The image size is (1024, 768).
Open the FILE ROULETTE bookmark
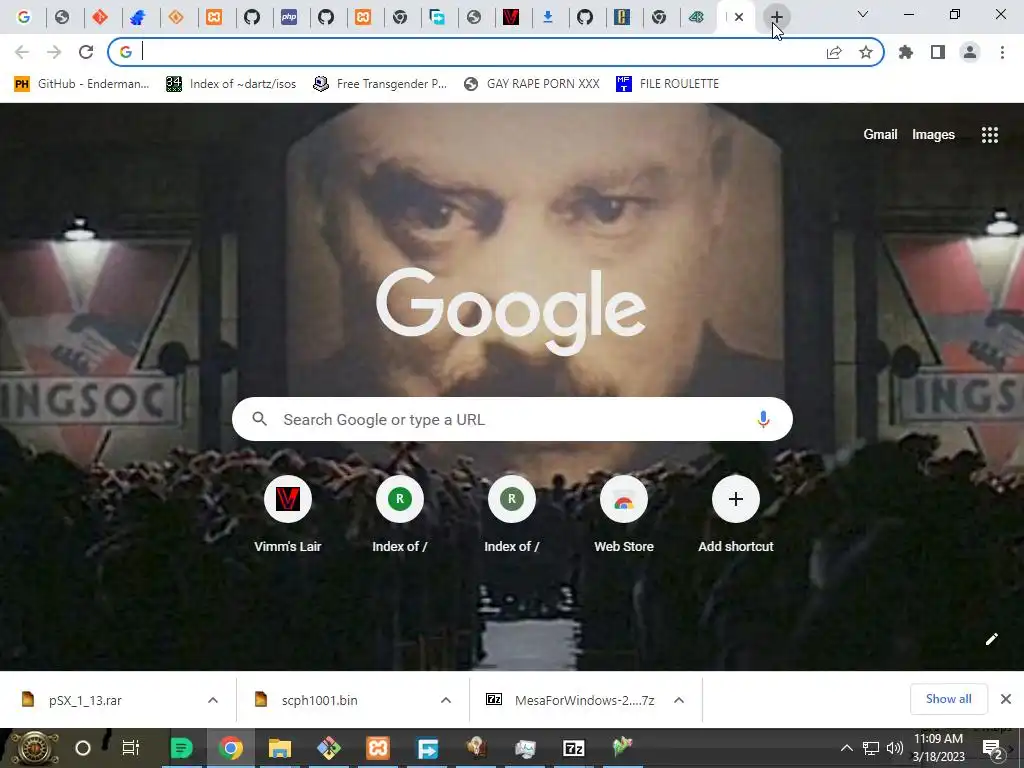click(667, 84)
